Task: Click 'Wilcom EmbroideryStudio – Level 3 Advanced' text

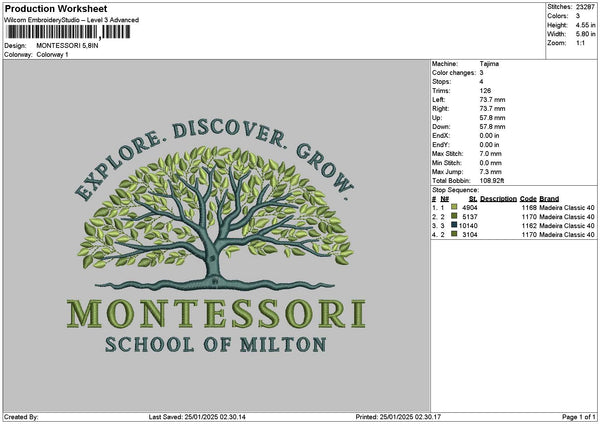Action: point(72,20)
